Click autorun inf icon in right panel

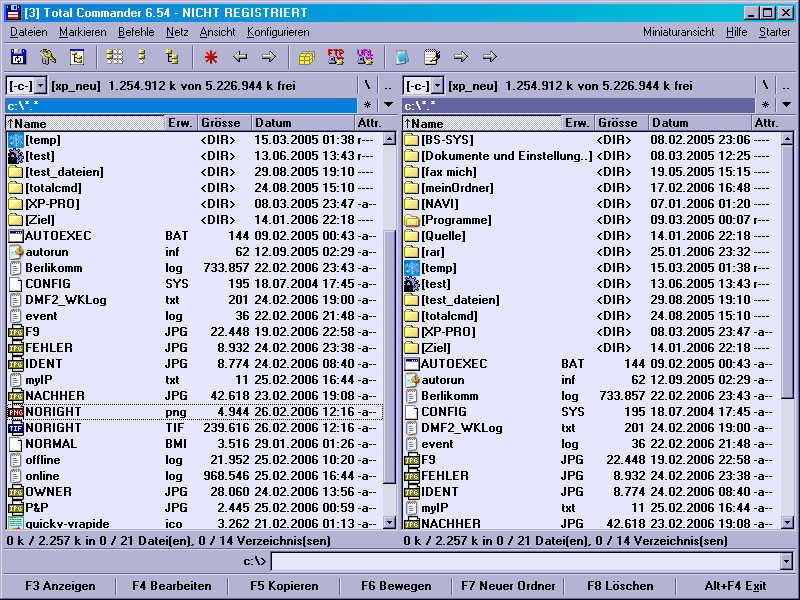412,380
